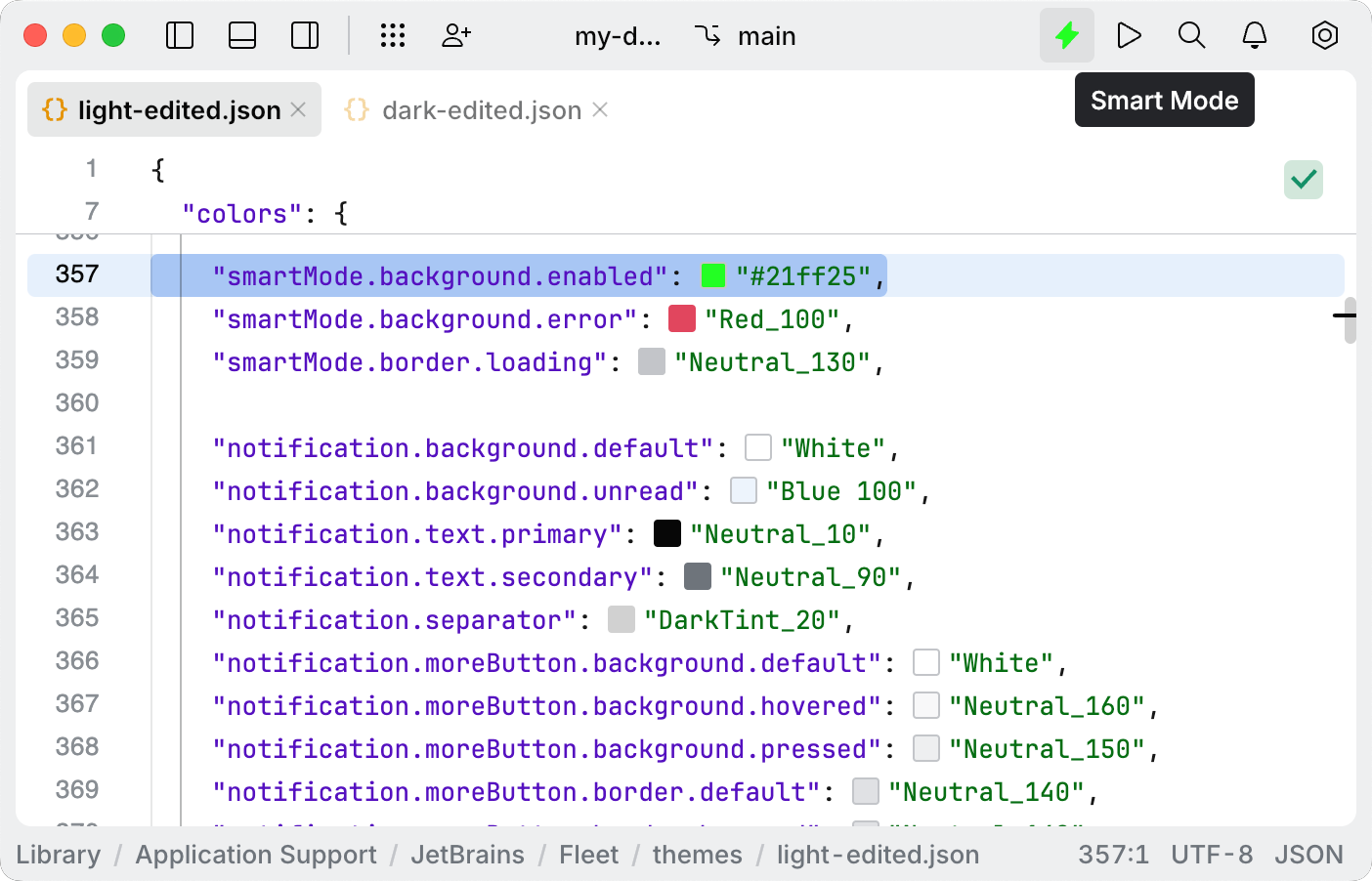Click the add collaborator icon
The width and height of the screenshot is (1372, 881).
456,36
